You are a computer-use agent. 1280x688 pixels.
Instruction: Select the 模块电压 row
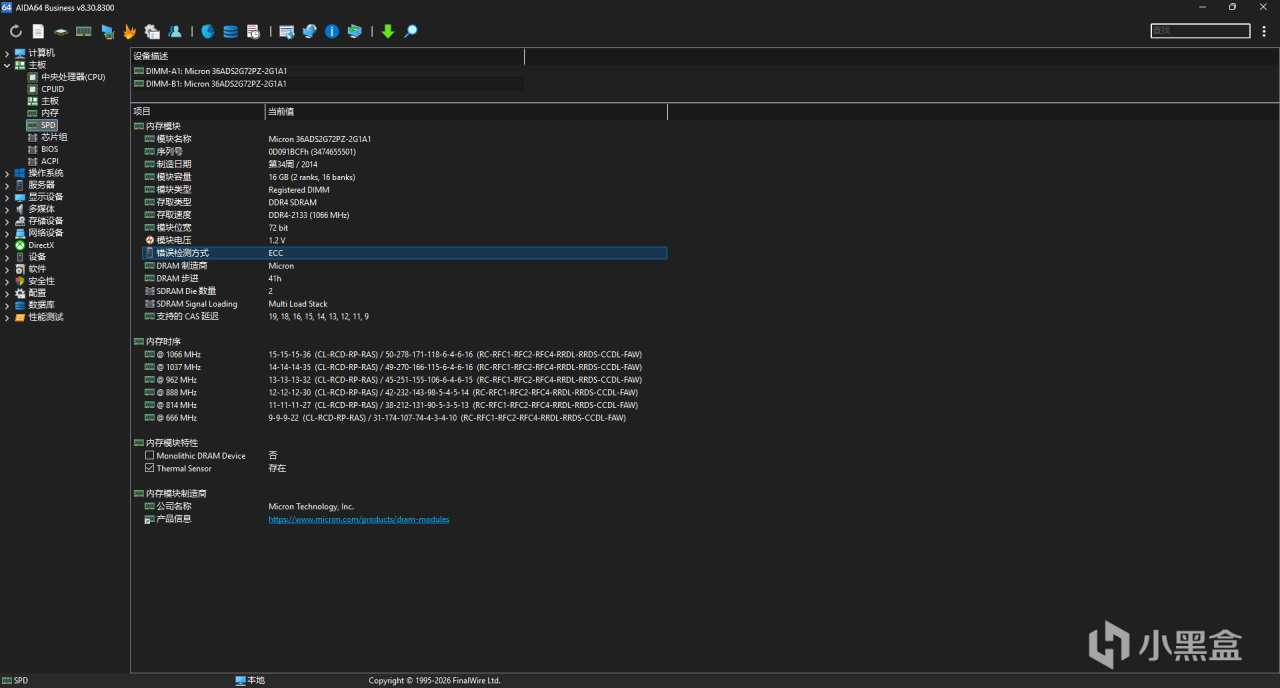(x=405, y=240)
